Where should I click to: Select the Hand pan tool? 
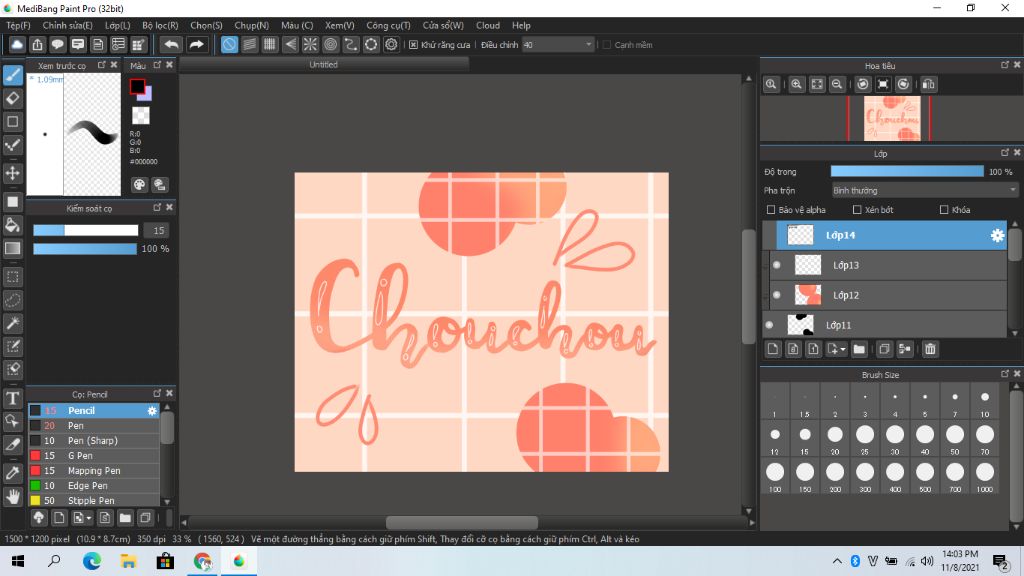pos(13,496)
